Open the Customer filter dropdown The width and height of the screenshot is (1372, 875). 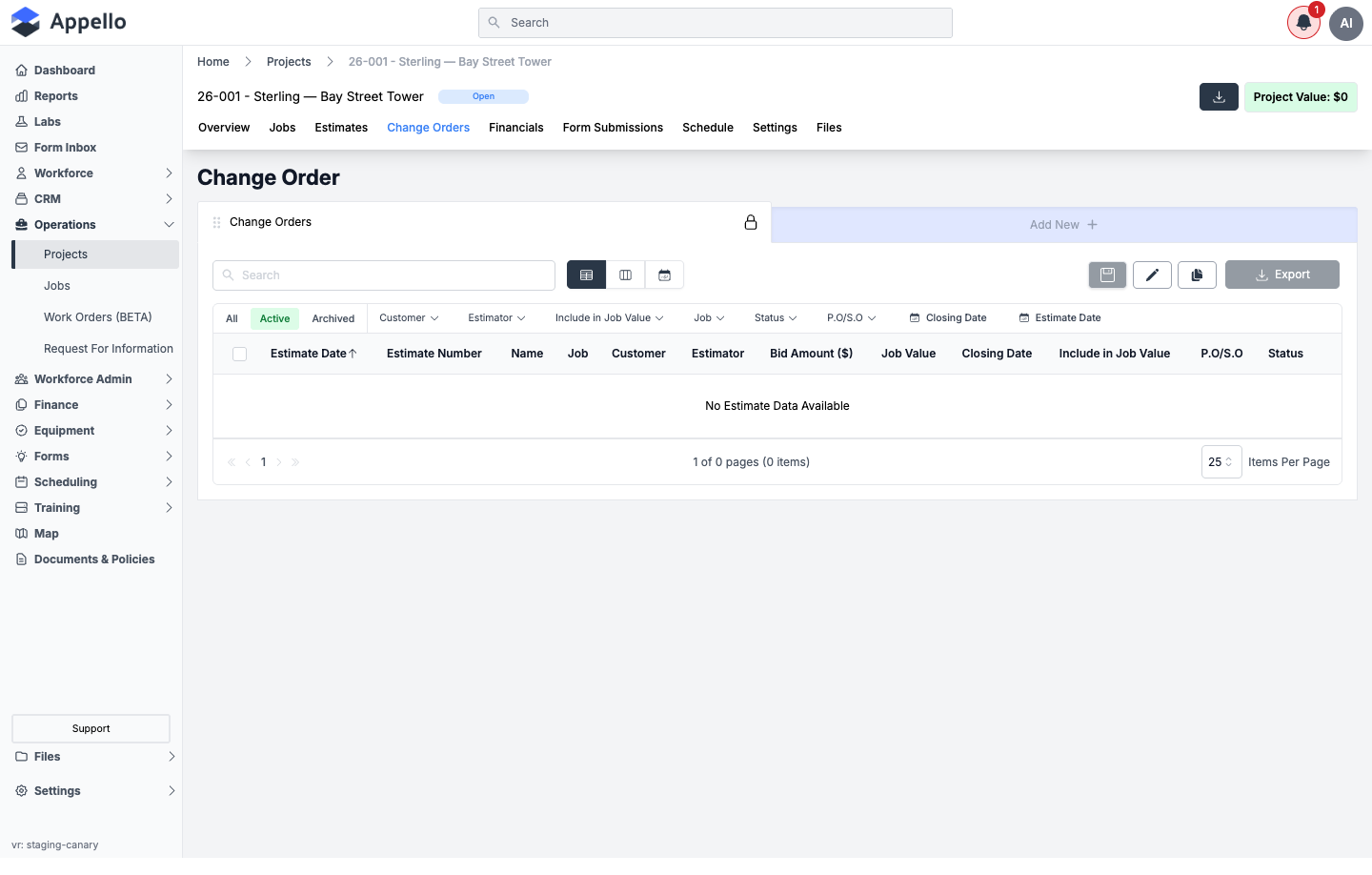click(409, 318)
